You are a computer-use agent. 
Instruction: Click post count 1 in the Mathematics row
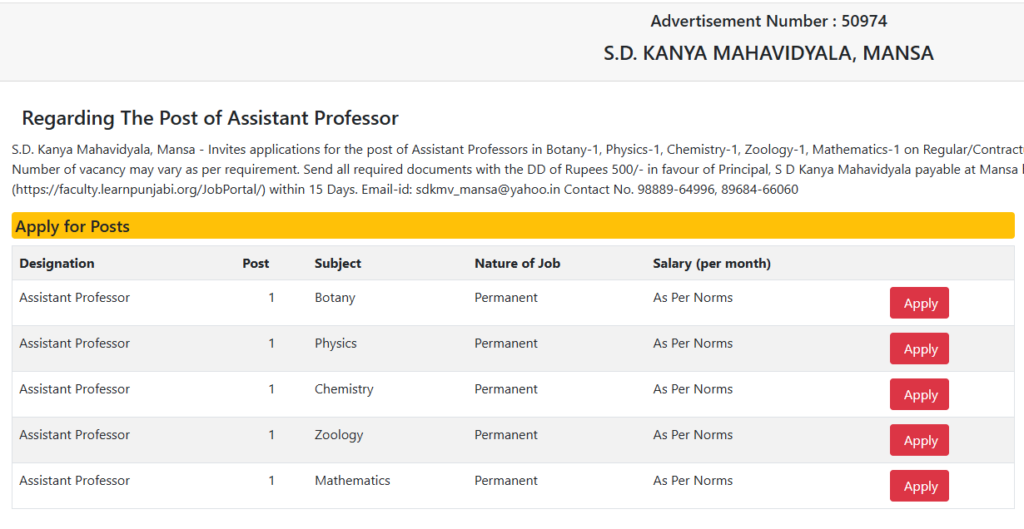tap(272, 481)
